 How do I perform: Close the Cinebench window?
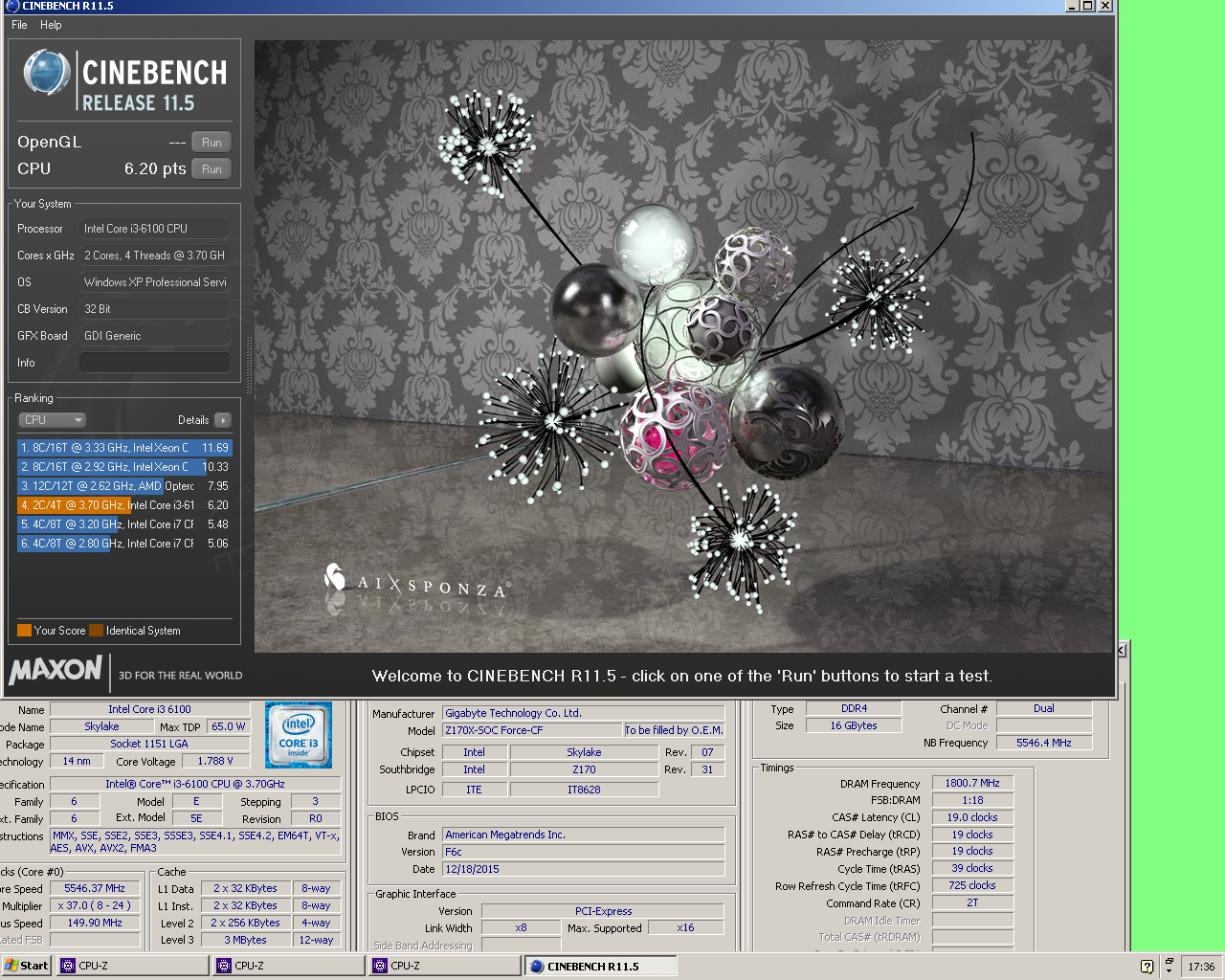click(x=1105, y=6)
